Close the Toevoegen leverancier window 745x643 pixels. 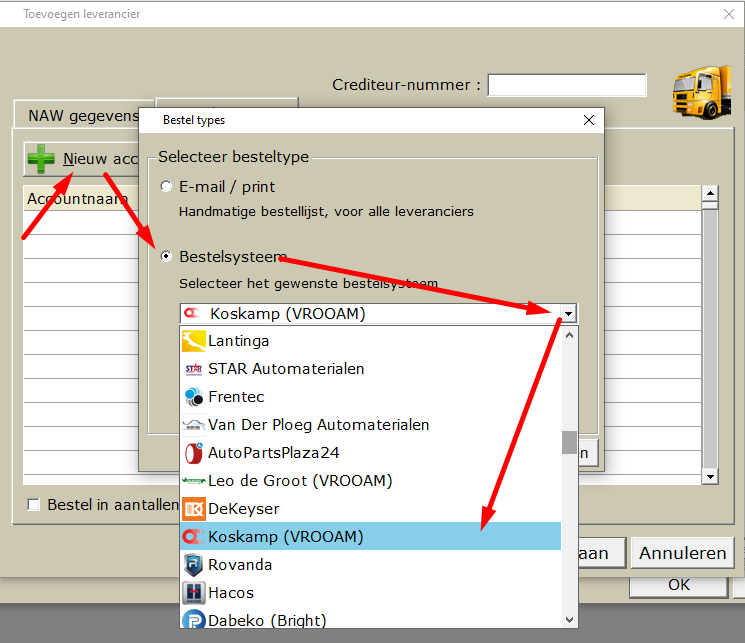(729, 14)
